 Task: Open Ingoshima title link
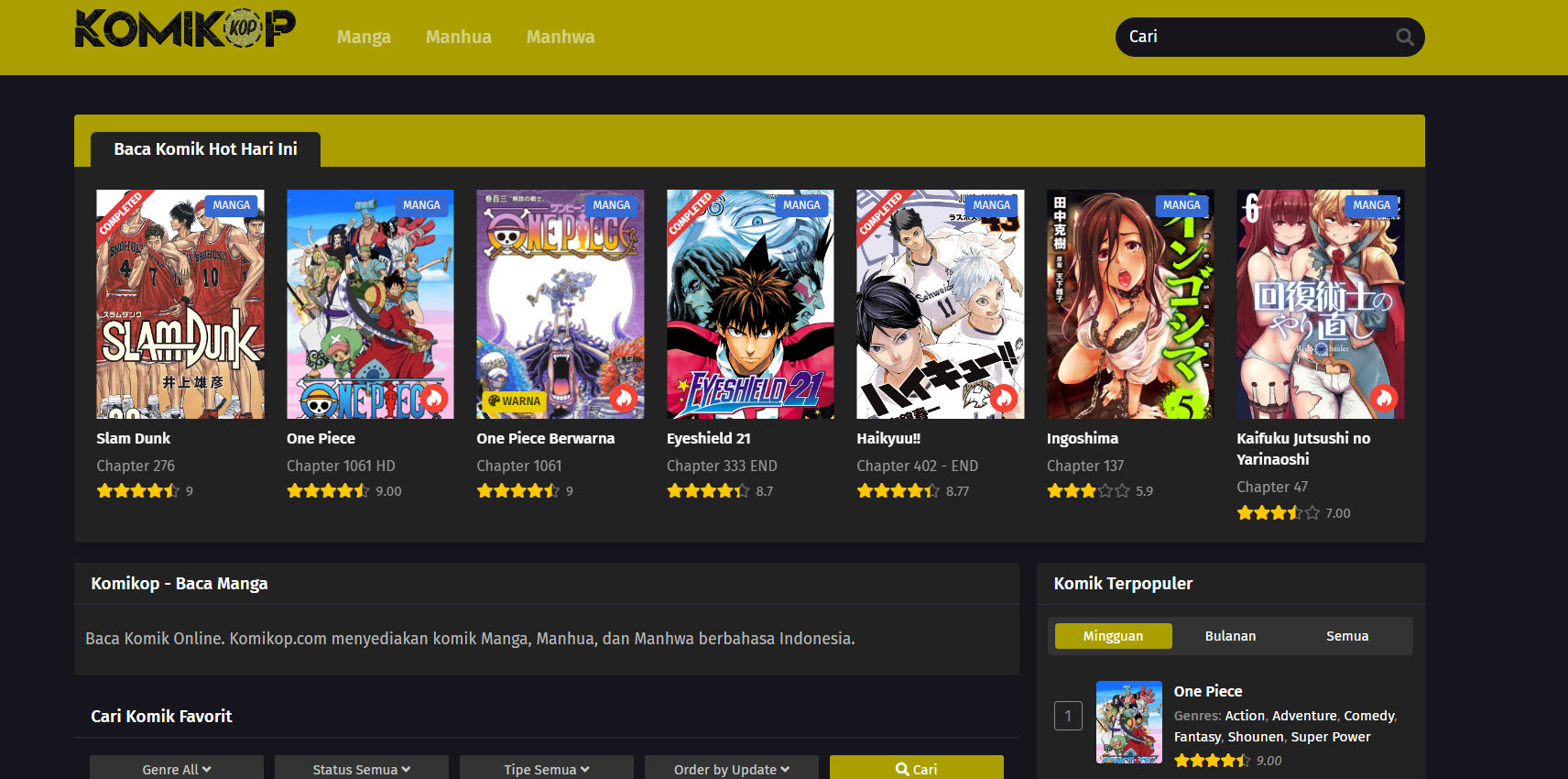tap(1083, 438)
